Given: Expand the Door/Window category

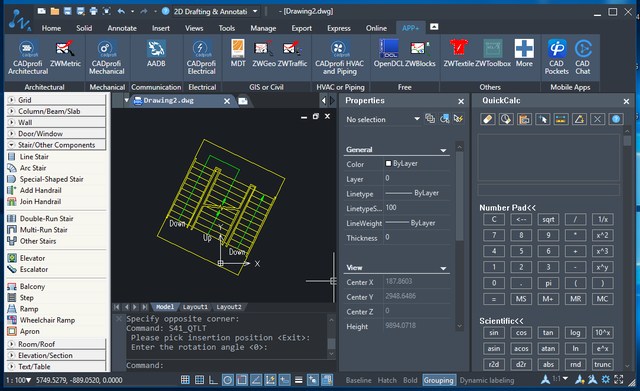Looking at the screenshot, I should coord(56,133).
